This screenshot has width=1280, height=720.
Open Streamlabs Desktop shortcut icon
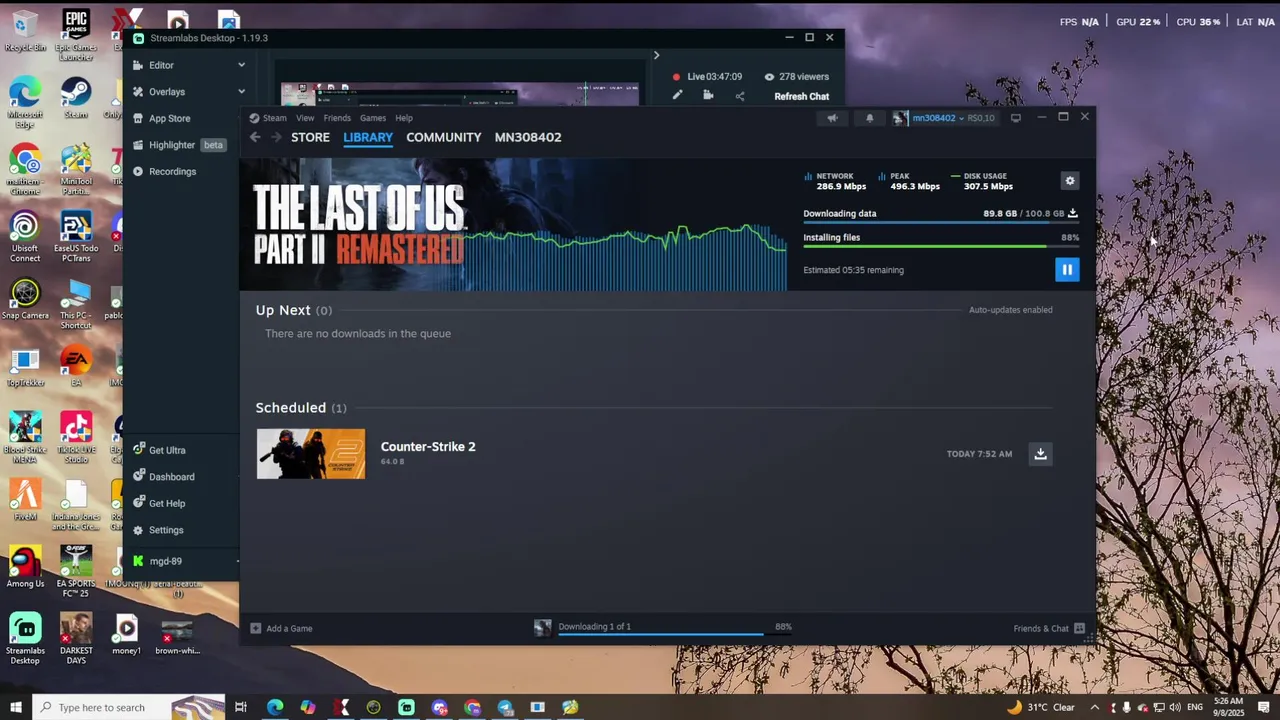(x=25, y=639)
